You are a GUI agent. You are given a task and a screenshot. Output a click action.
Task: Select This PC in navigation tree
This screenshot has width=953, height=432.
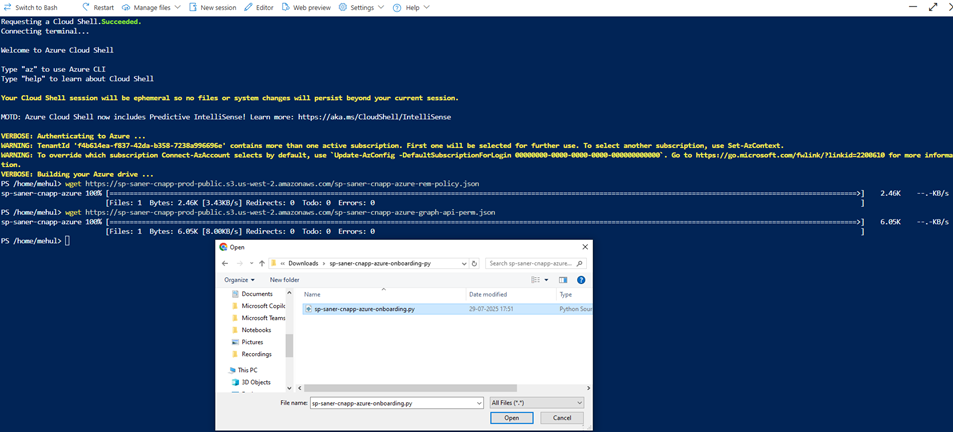click(243, 370)
